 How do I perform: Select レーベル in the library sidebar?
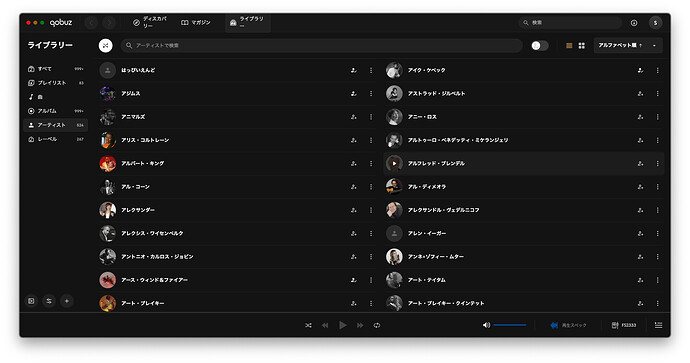coord(55,139)
